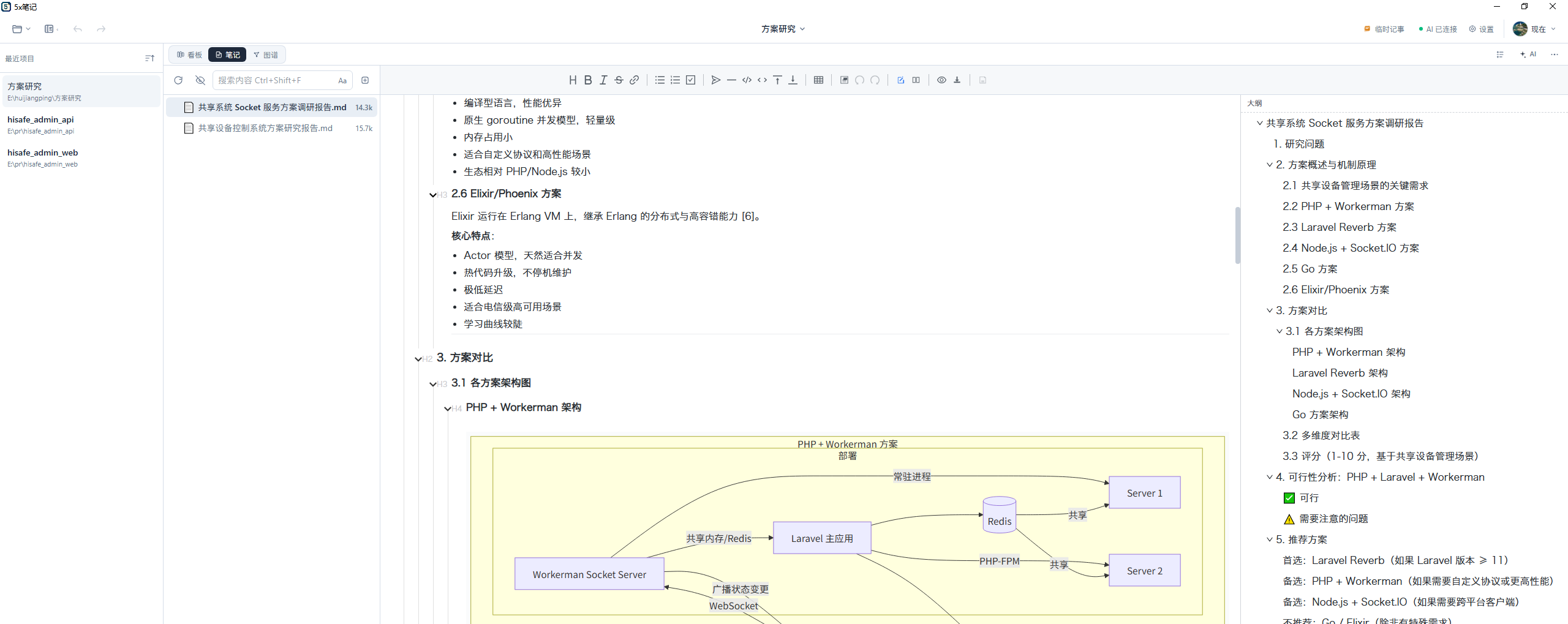Click the download export icon in toolbar
1568x624 pixels.
coord(957,80)
